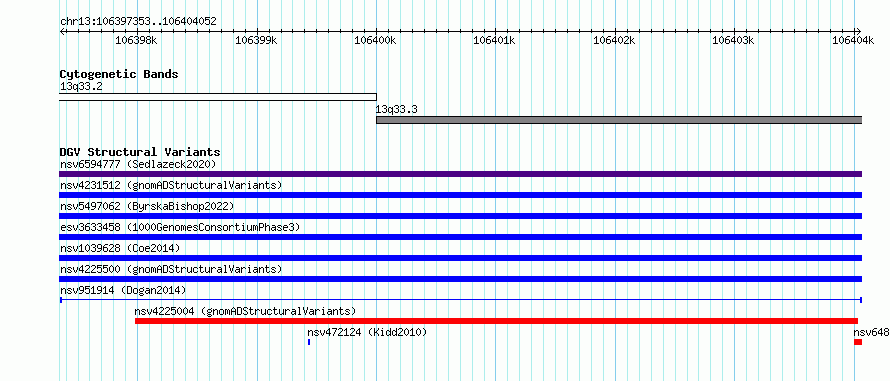Select the blue nsv5497062 variant bar

pyautogui.click(x=461, y=216)
